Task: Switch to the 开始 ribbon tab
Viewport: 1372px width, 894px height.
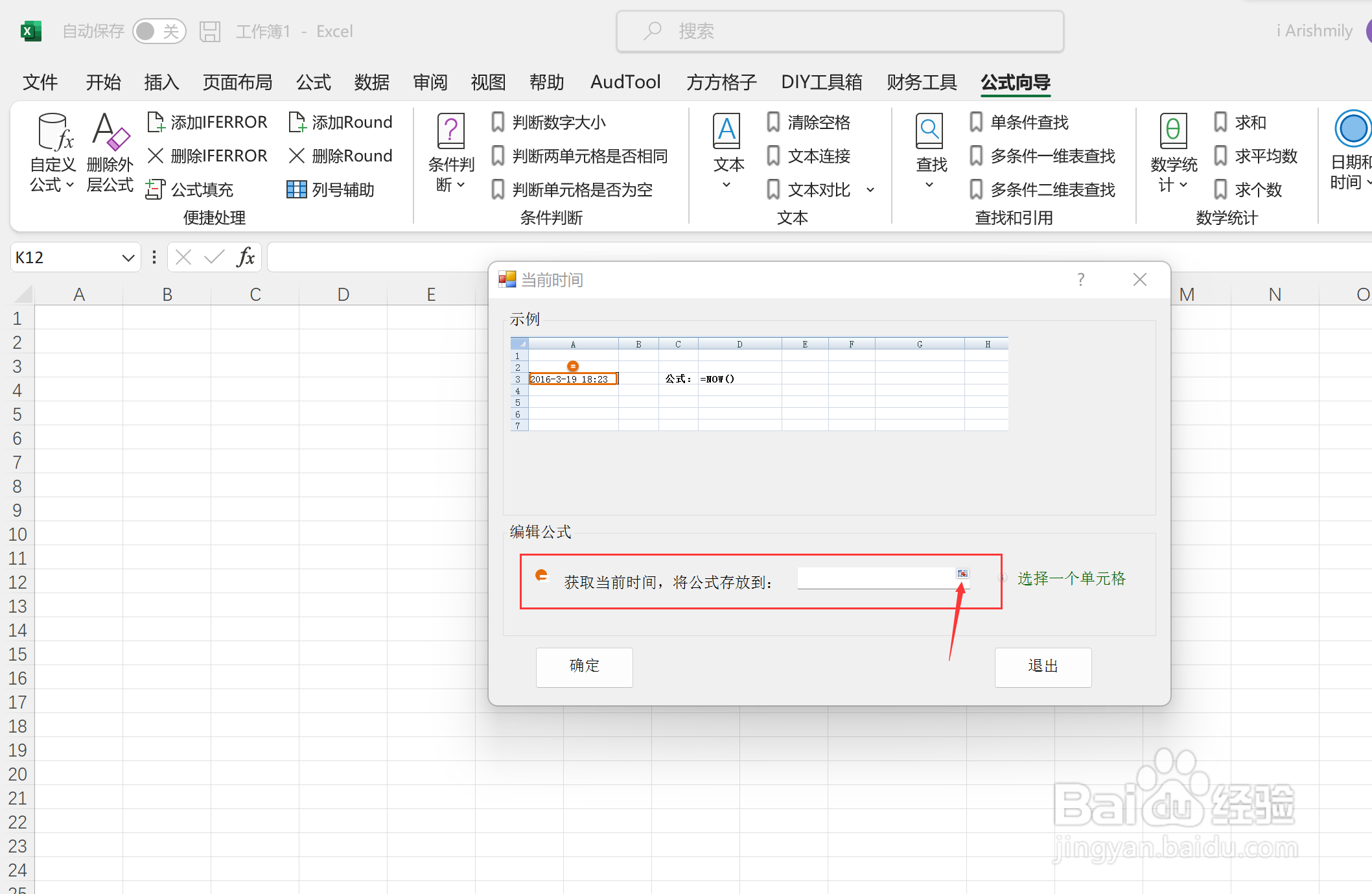Action: click(103, 82)
